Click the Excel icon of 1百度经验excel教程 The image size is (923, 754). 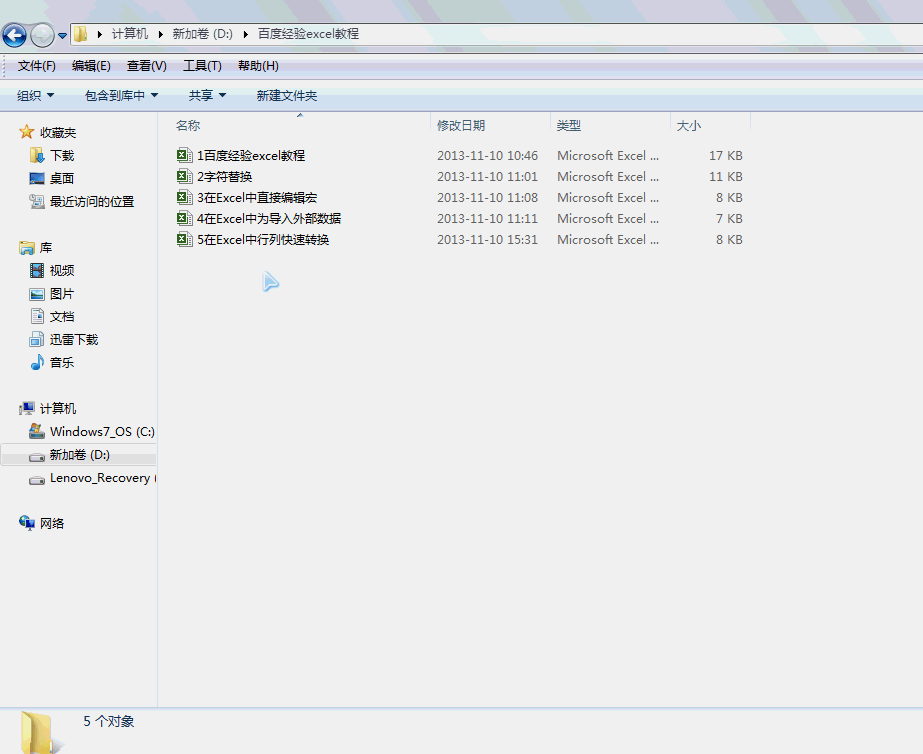pyautogui.click(x=184, y=155)
